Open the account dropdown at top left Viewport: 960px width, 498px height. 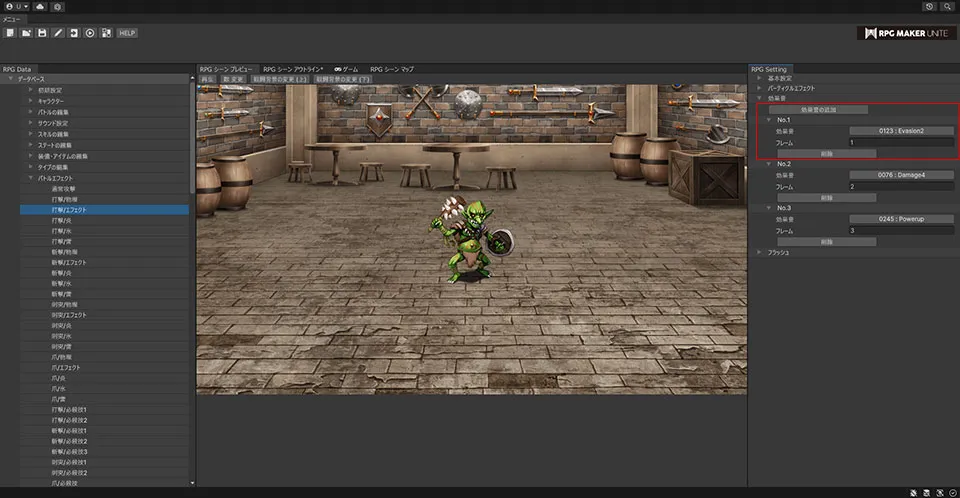(16, 6)
